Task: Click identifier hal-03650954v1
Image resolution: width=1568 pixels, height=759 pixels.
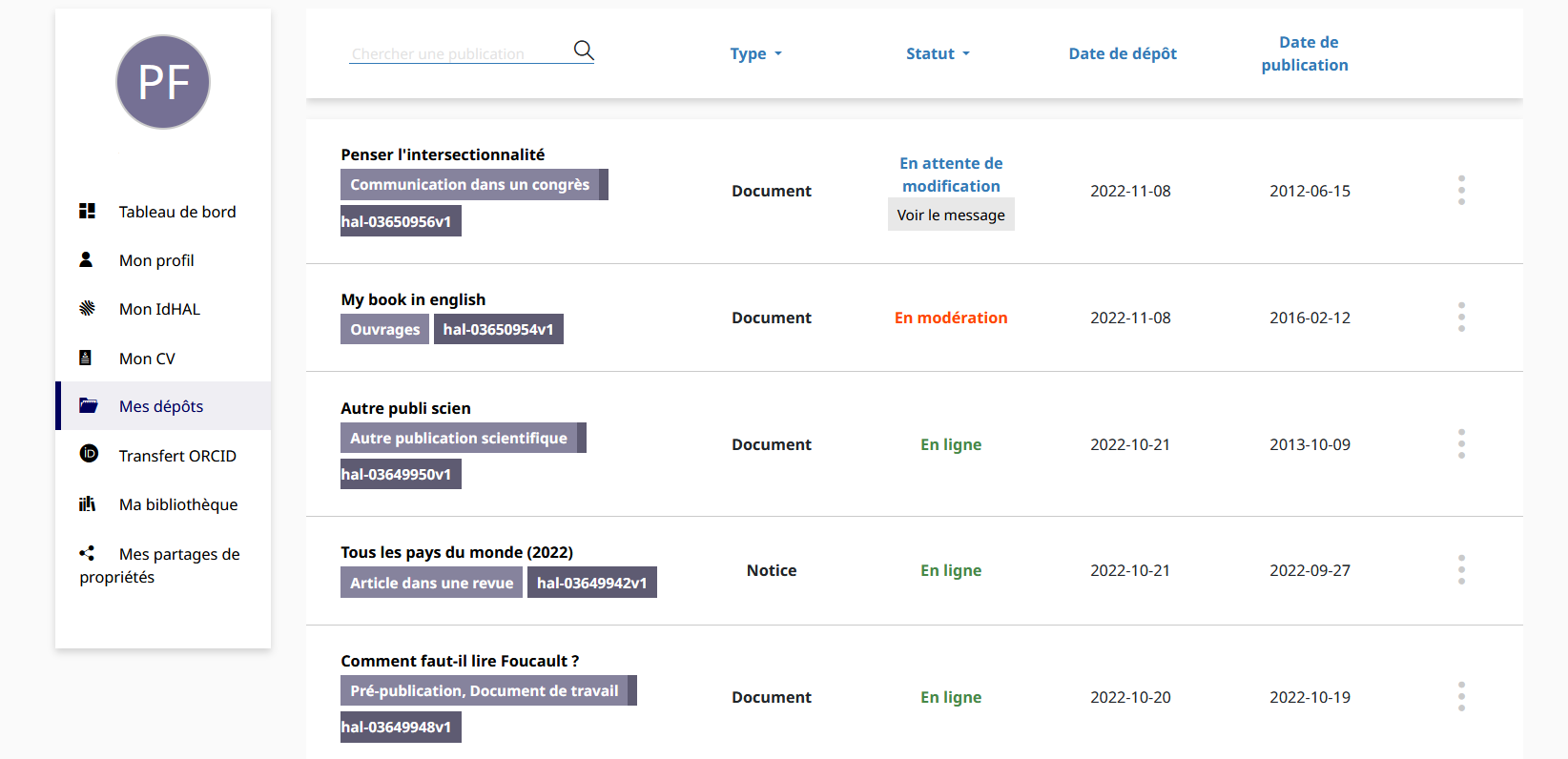Action: click(x=499, y=329)
